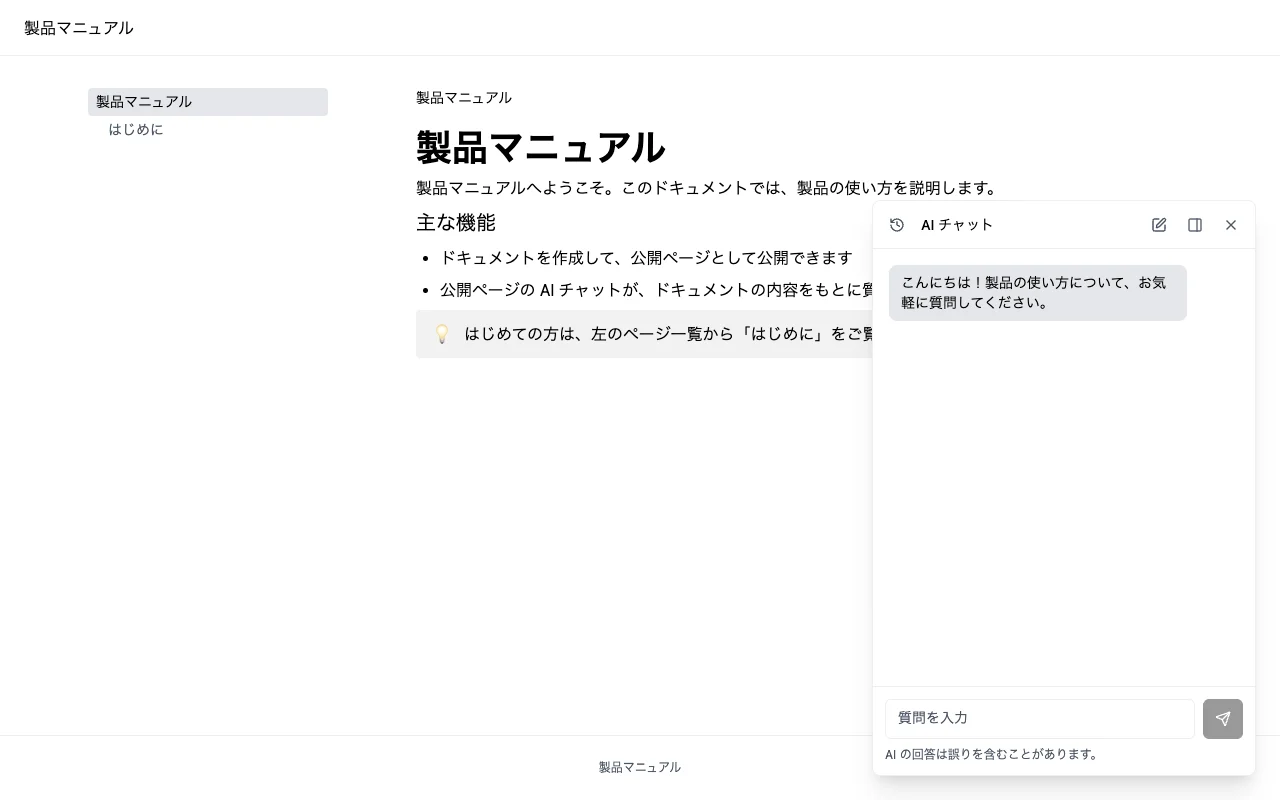Start a new chat with pencil icon
Image resolution: width=1280 pixels, height=800 pixels.
[1159, 225]
